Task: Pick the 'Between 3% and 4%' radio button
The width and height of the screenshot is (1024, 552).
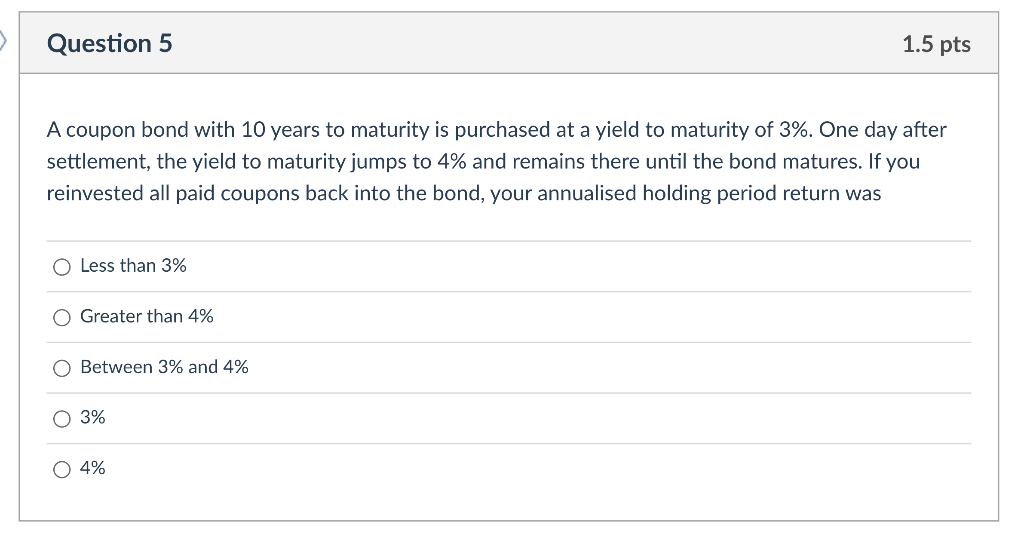Action: click(62, 368)
